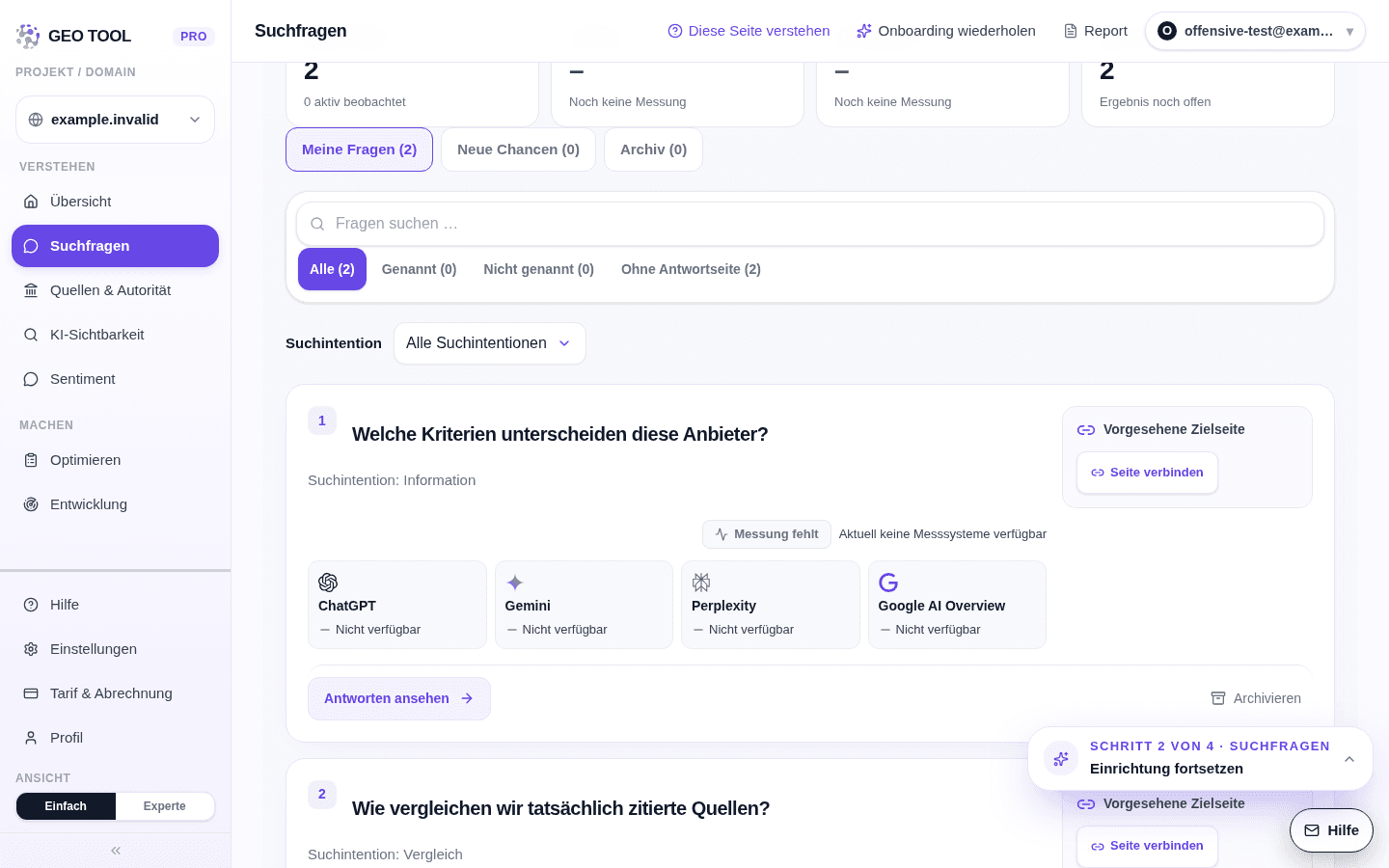Open the floating Hilfe chat button
1389x868 pixels.
click(x=1331, y=830)
